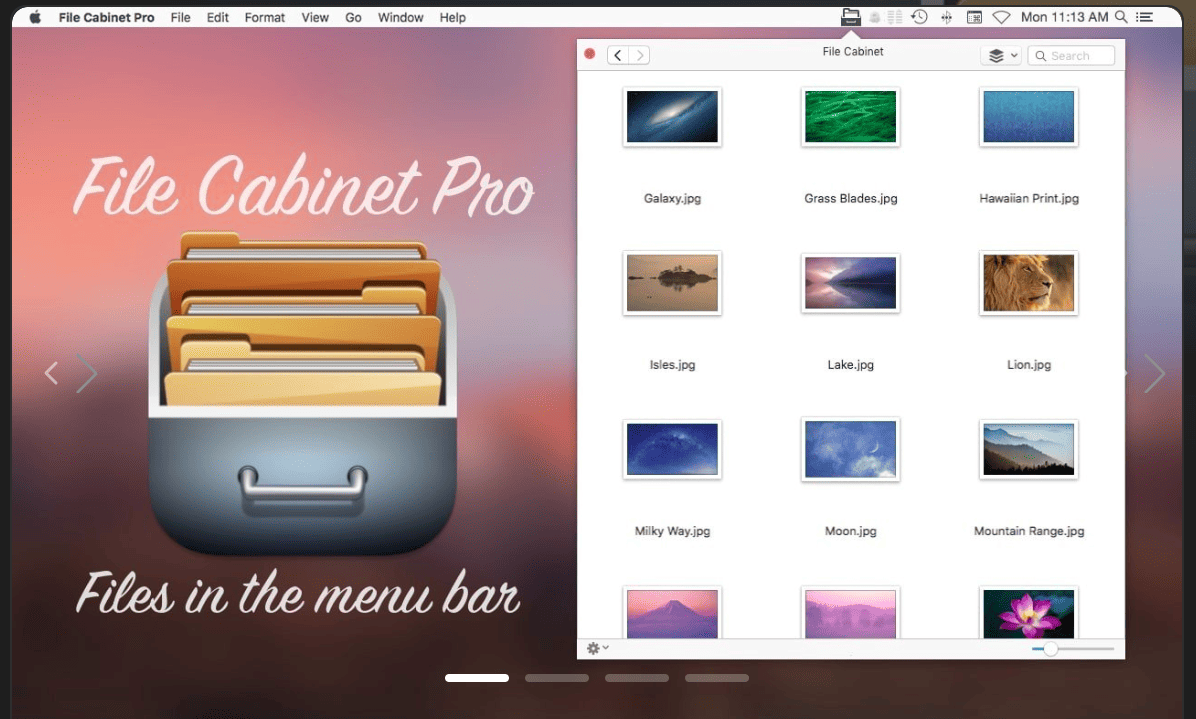Viewport: 1196px width, 719px height.
Task: Click the Lake.jpg file name
Action: pyautogui.click(x=850, y=364)
